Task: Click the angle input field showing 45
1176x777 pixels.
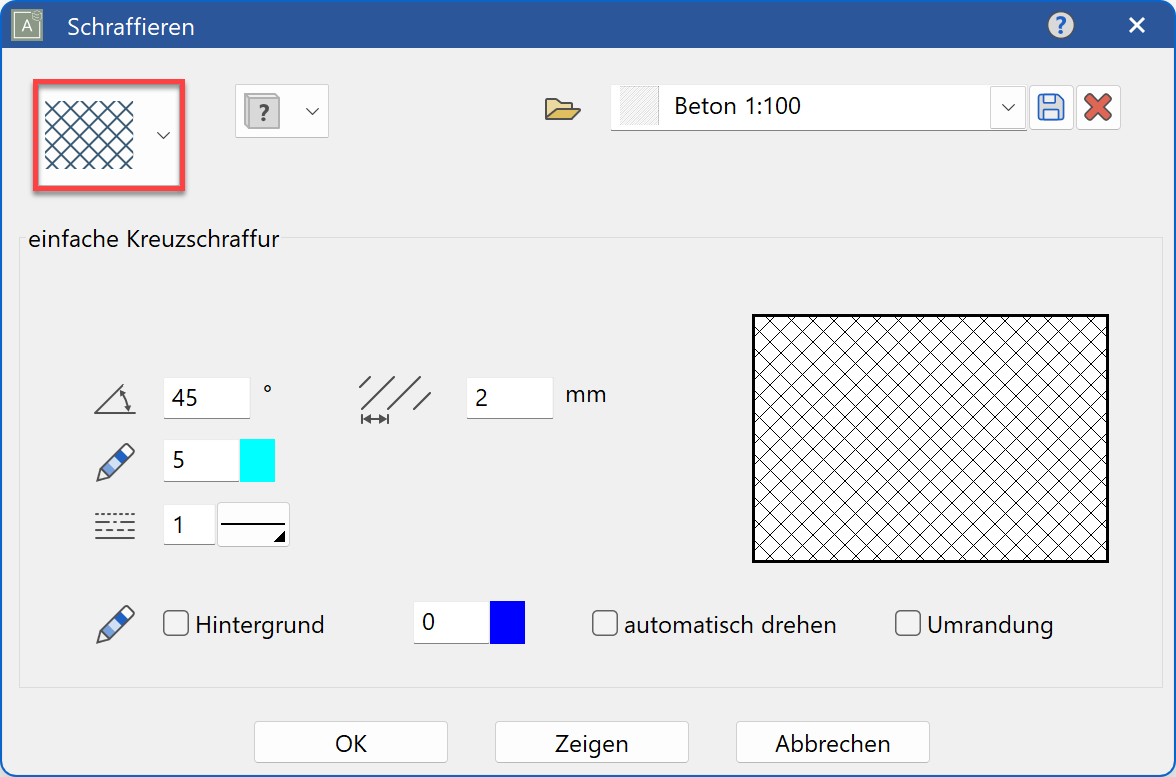Action: [205, 397]
